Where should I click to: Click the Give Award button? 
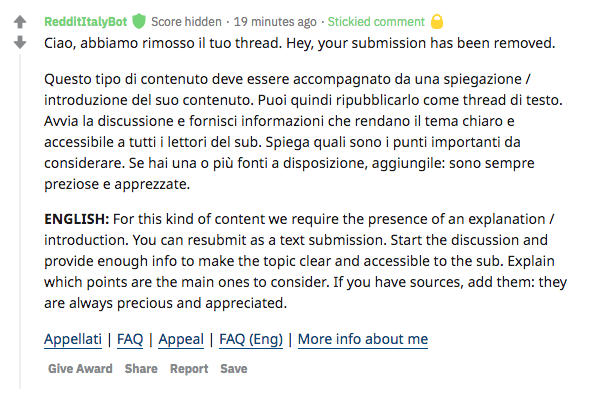(80, 369)
